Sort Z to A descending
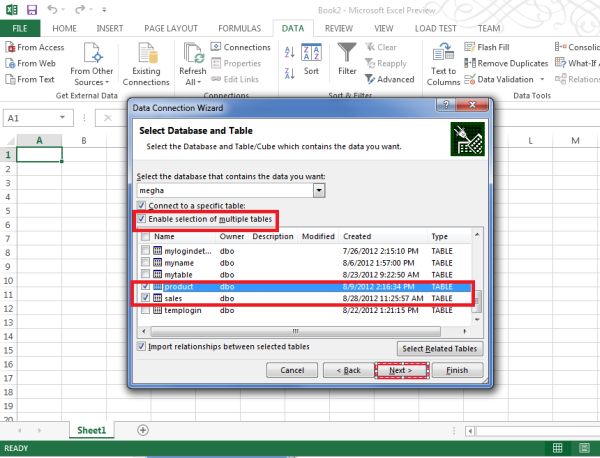This screenshot has height=458, width=600. pyautogui.click(x=290, y=73)
